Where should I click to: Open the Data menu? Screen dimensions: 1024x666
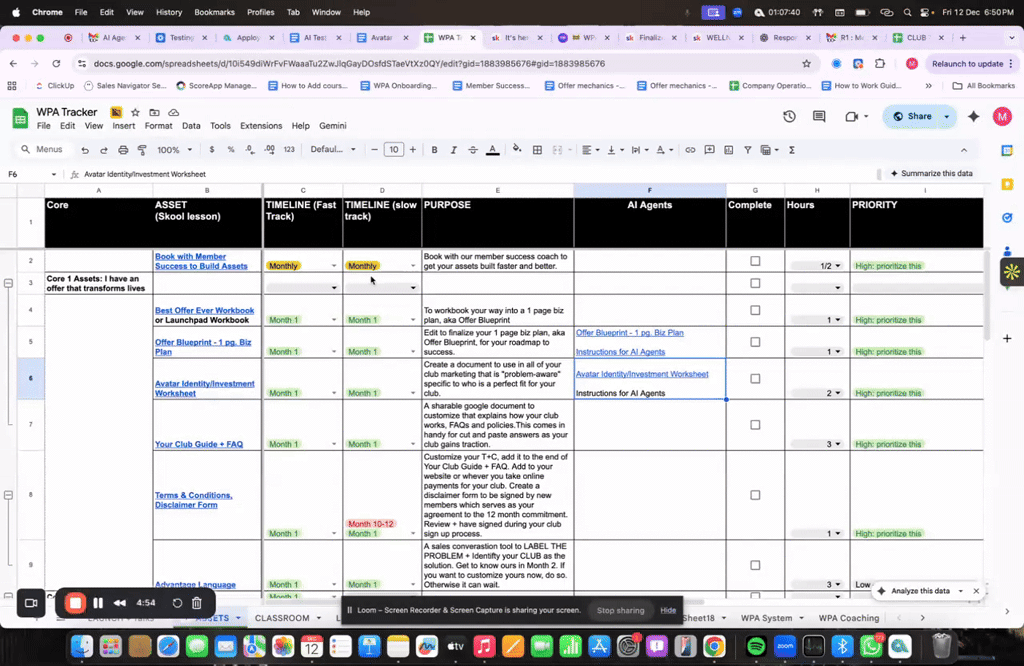click(191, 126)
